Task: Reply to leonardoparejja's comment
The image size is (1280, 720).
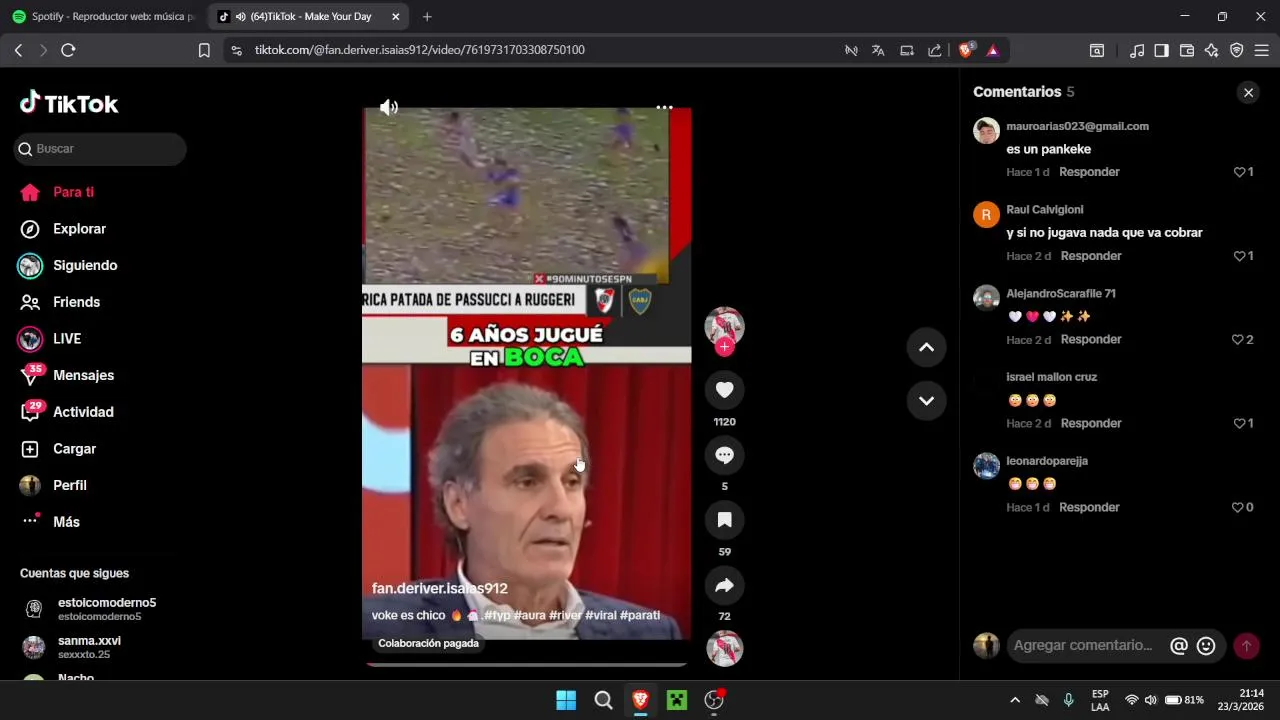Action: (x=1089, y=508)
